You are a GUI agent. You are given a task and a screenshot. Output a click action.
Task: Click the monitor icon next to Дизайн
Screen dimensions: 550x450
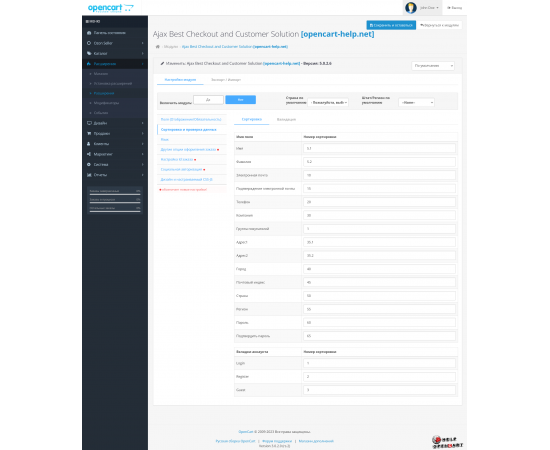pos(89,123)
